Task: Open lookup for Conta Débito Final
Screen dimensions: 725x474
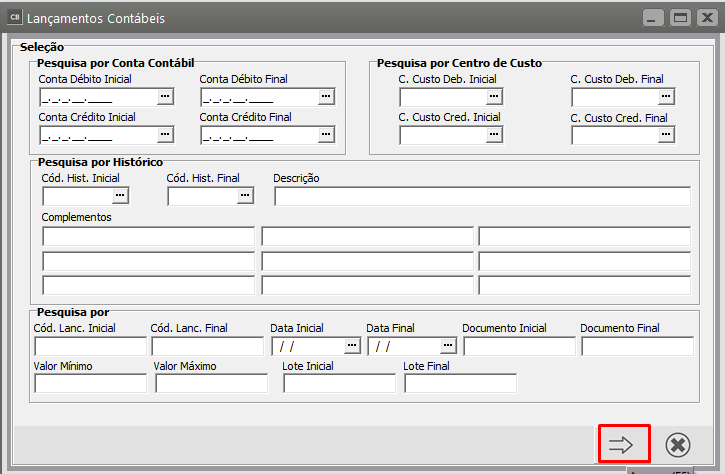Action: point(326,97)
